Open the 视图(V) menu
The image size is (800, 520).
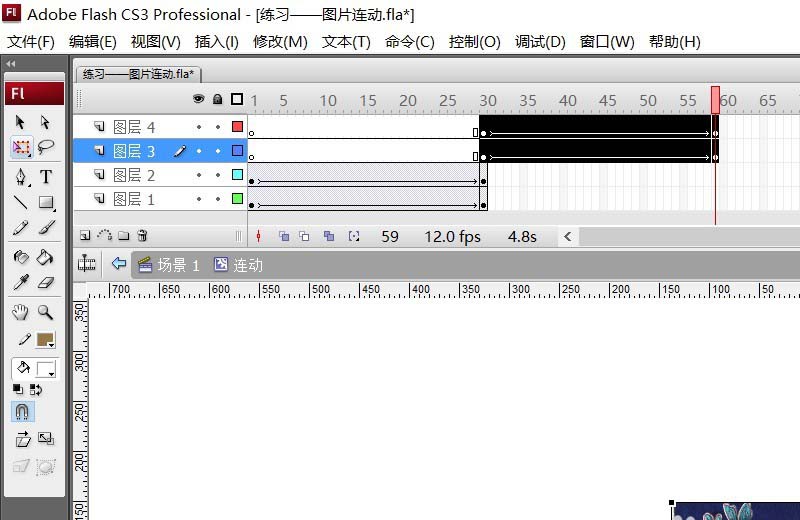click(x=156, y=42)
